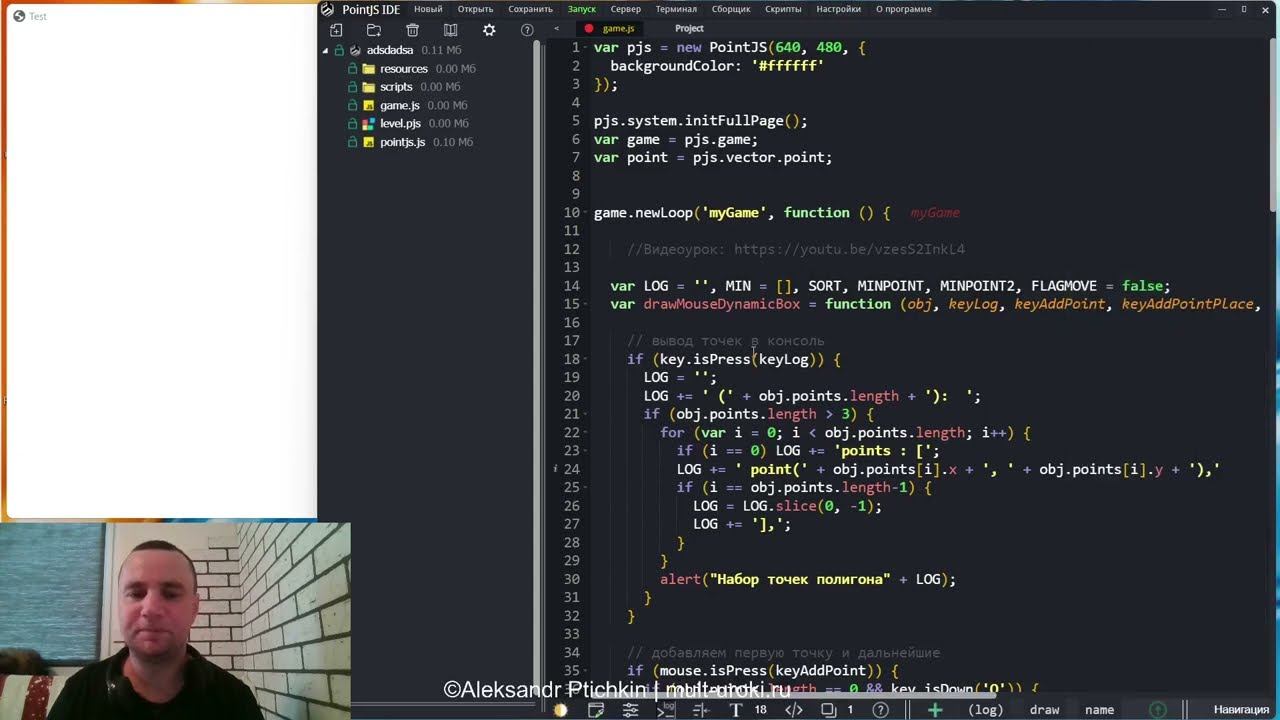
Task: Open level.pjs in the file tree
Action: 400,124
